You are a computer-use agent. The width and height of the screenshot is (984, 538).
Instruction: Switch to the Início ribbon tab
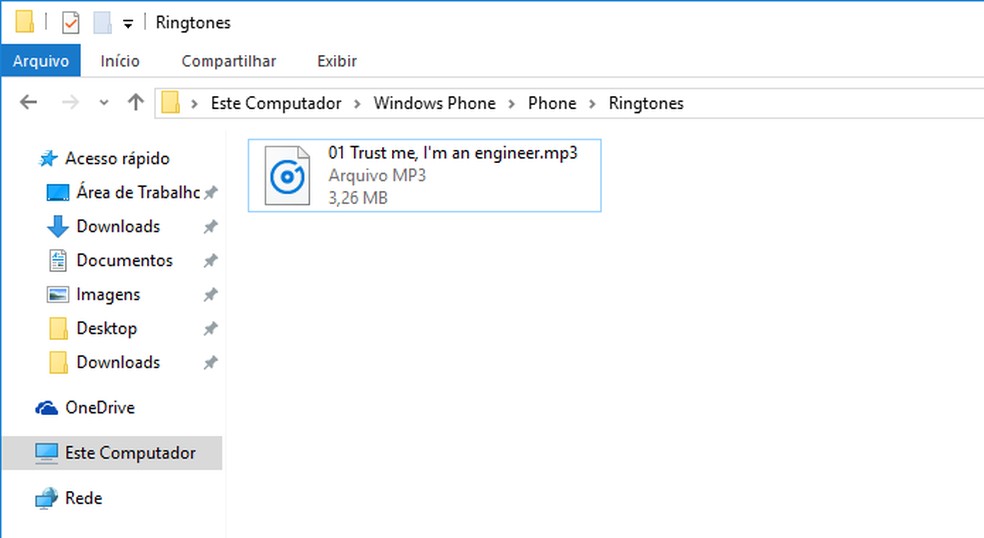point(120,61)
